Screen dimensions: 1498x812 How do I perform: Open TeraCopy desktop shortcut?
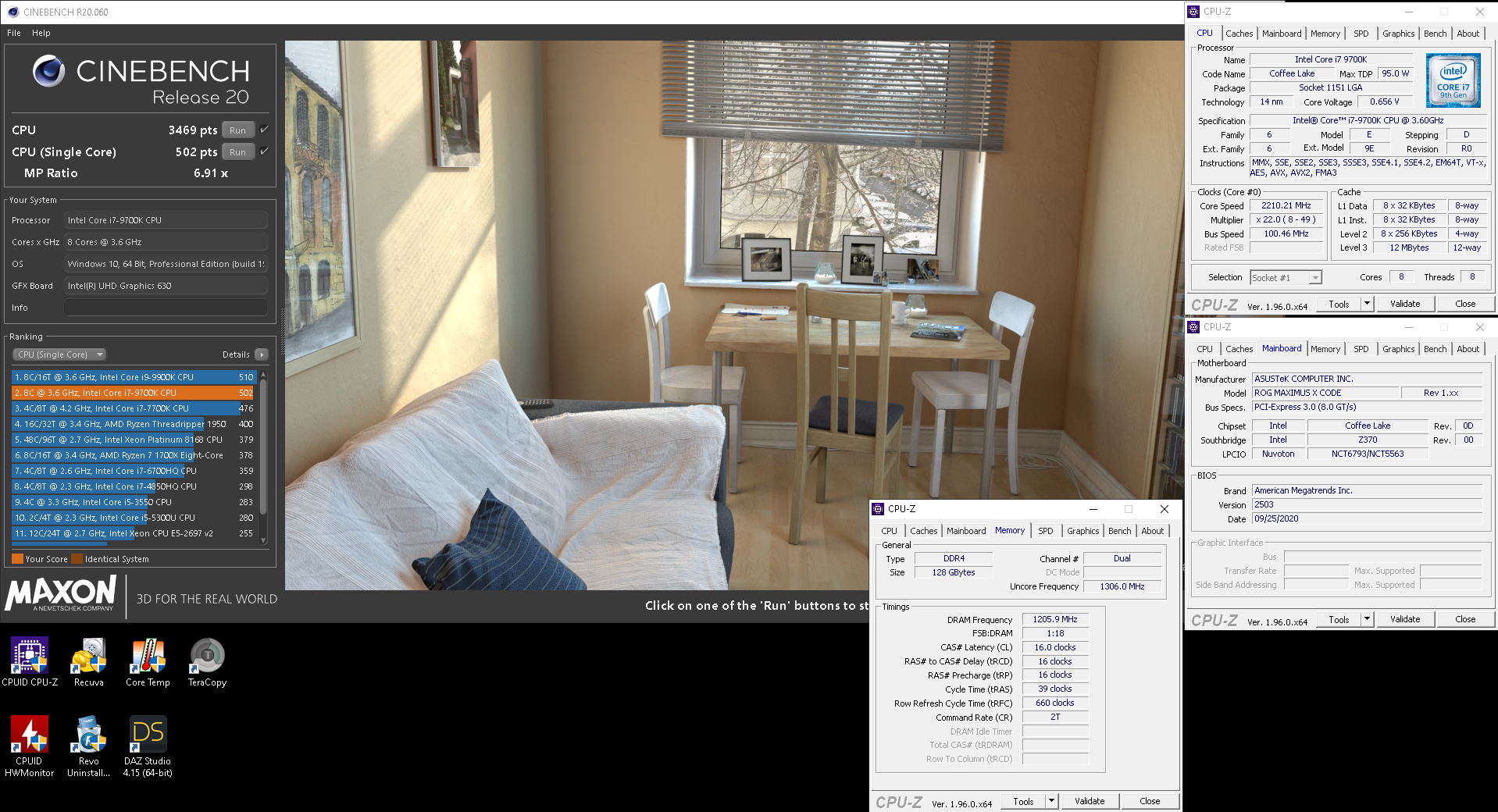207,661
